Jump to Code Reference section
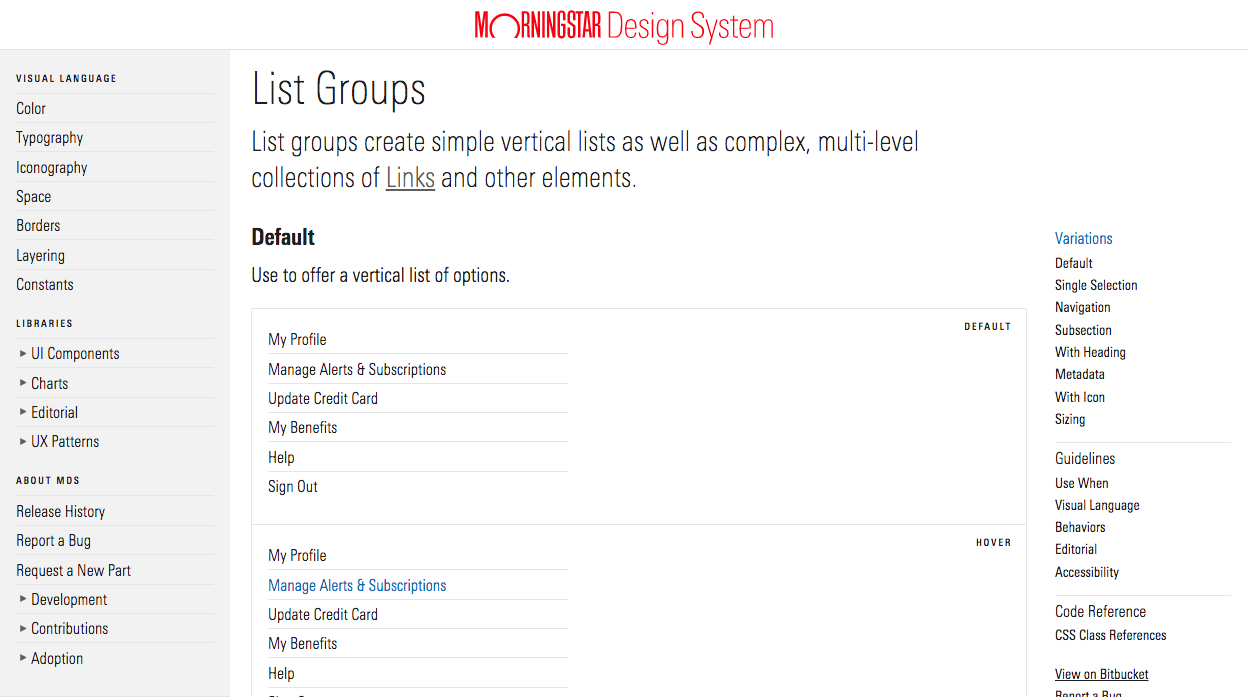Screen dimensions: 1248x697 [x=1100, y=611]
